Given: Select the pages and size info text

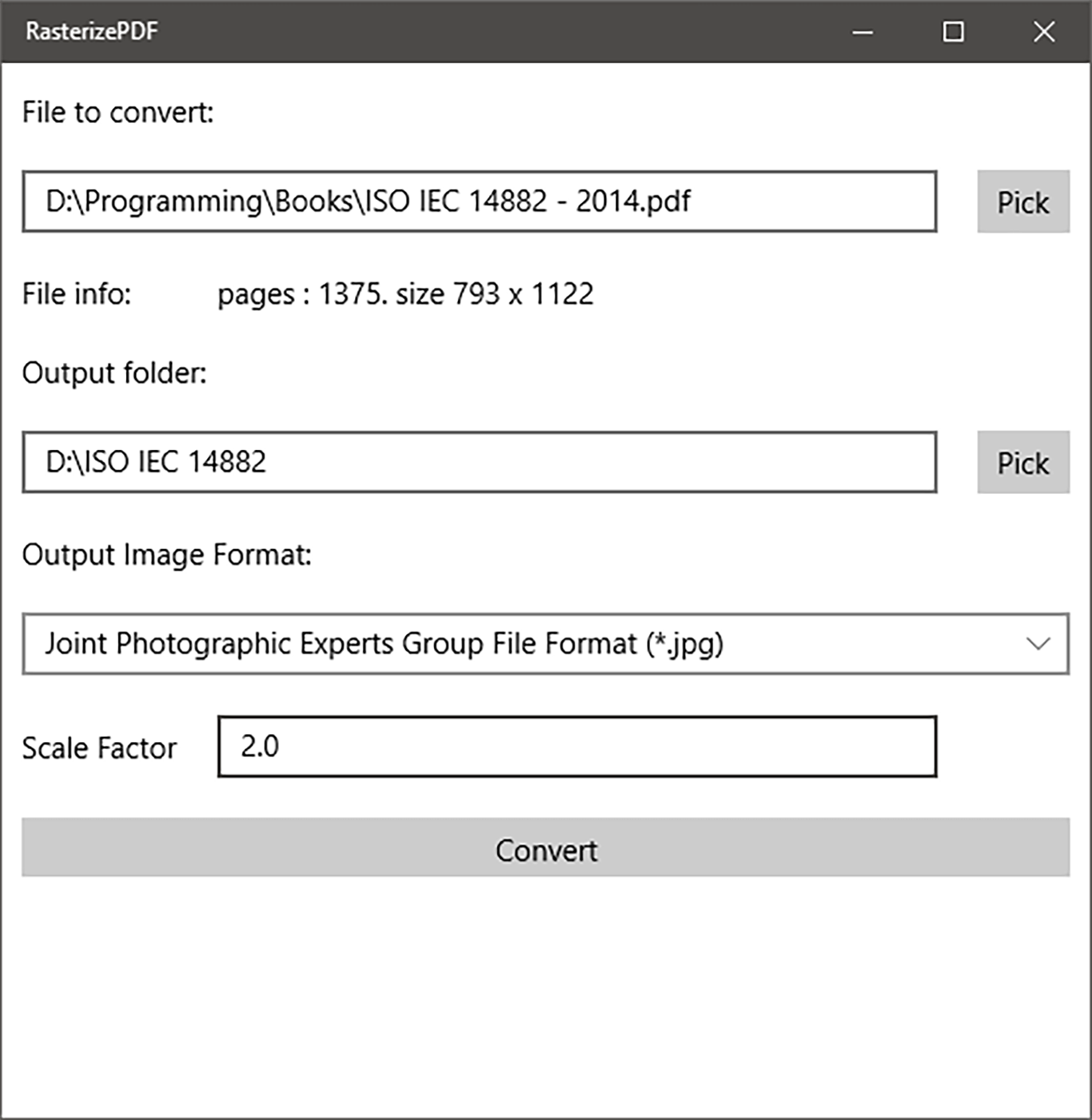Looking at the screenshot, I should (x=405, y=294).
